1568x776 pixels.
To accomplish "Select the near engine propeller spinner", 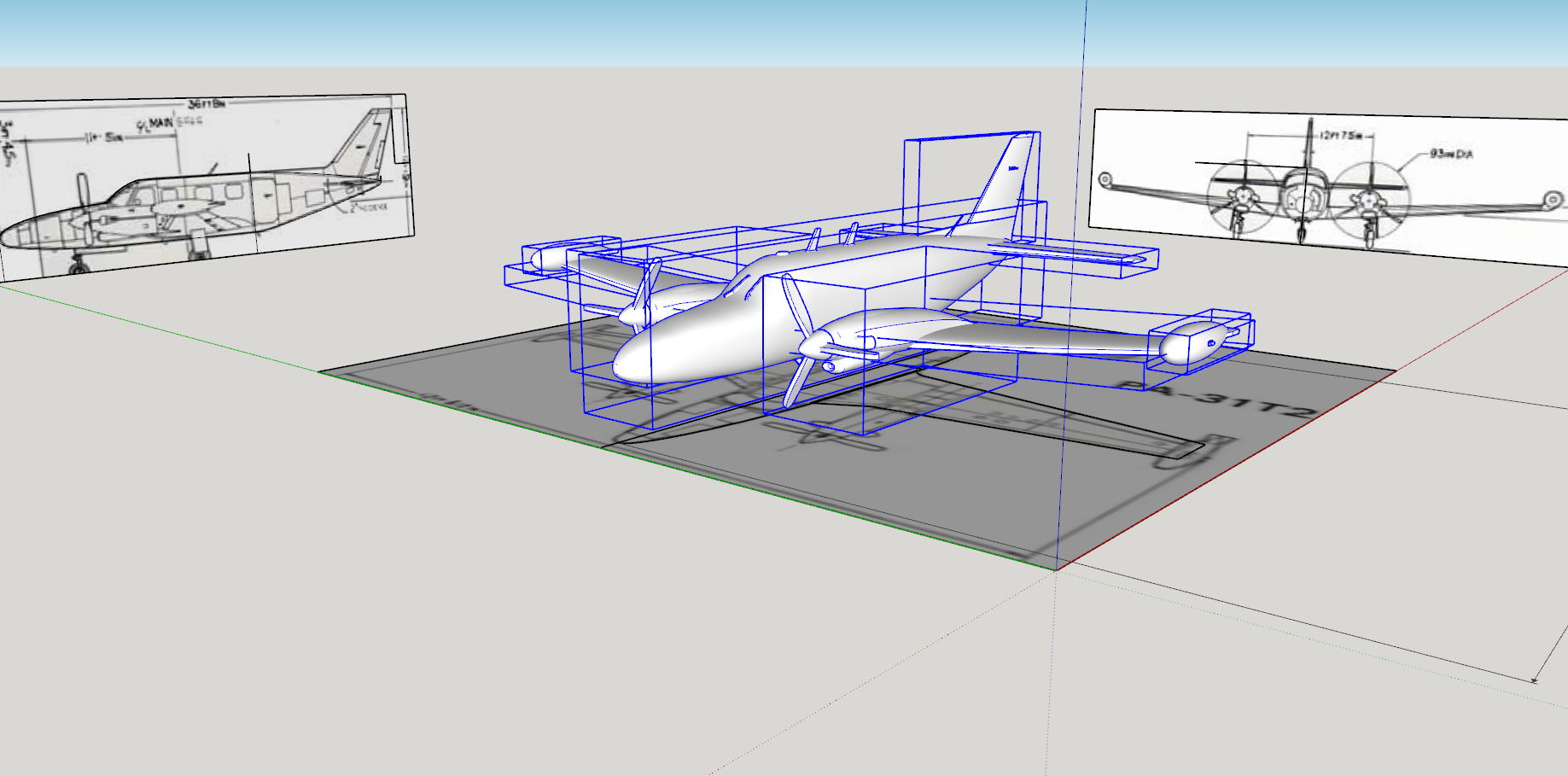I will (809, 346).
